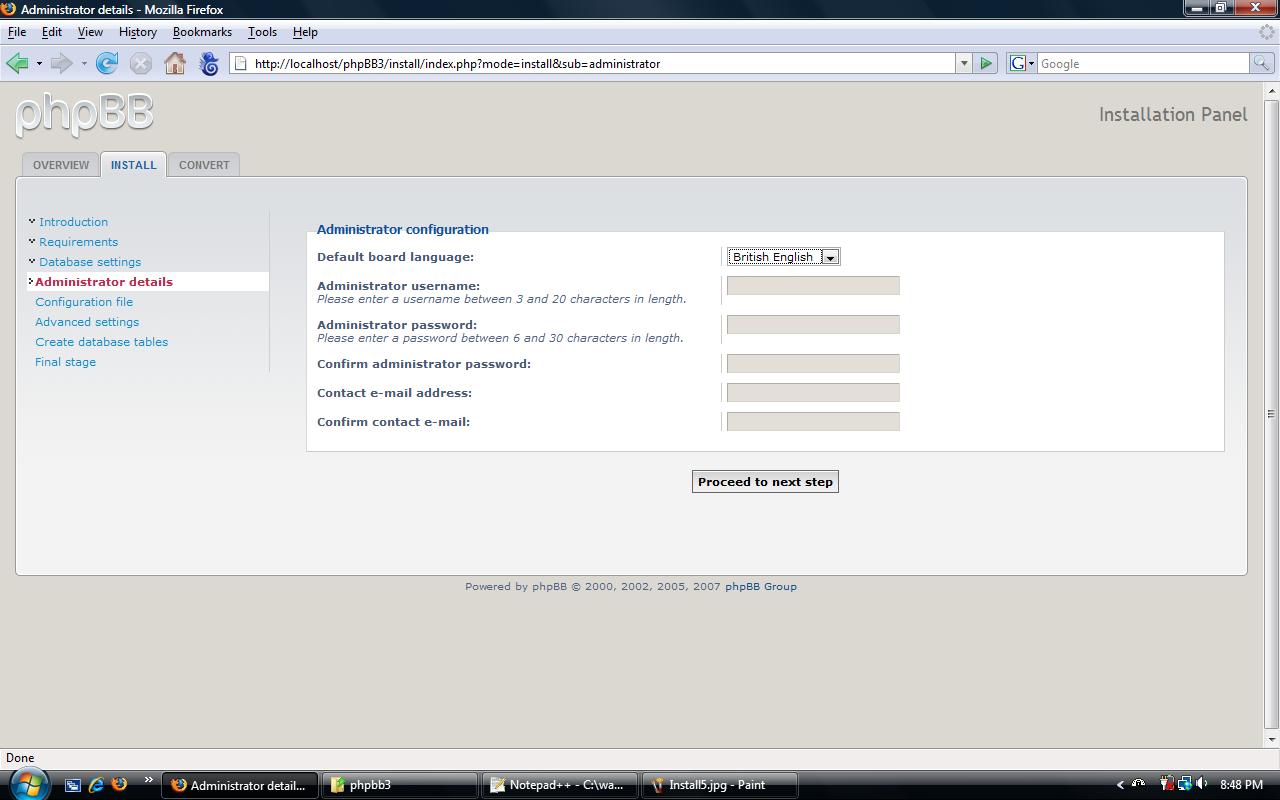Open Internet Explorer from quick launch
1280x800 pixels.
tap(97, 785)
